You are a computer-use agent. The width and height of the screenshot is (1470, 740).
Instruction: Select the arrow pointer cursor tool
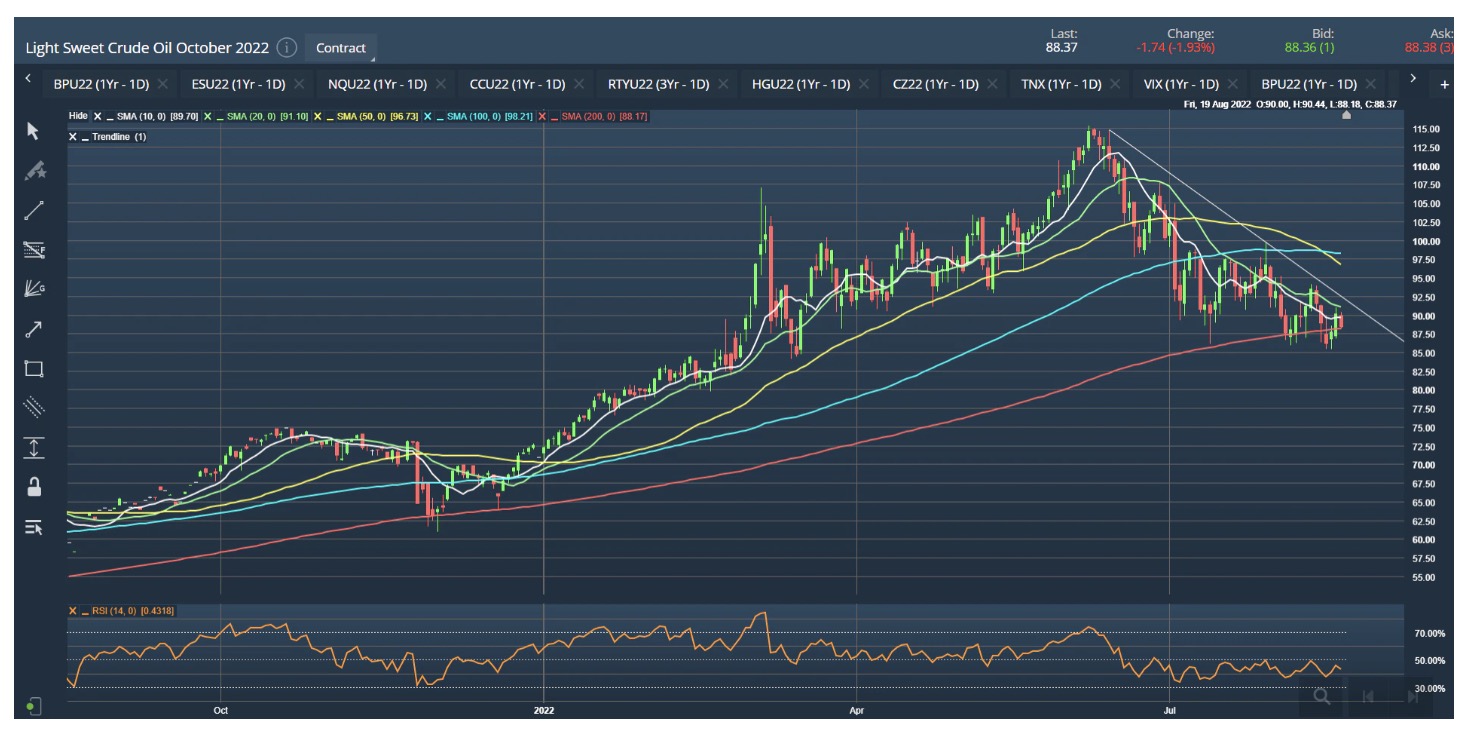[x=33, y=131]
